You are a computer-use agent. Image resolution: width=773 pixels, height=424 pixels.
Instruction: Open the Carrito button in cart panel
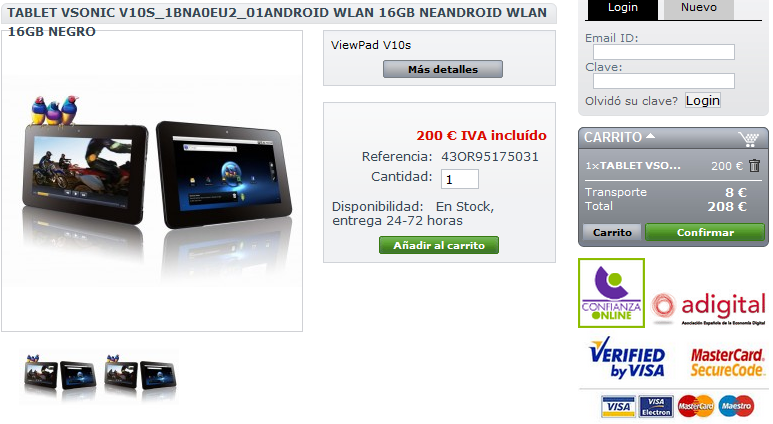pyautogui.click(x=612, y=232)
